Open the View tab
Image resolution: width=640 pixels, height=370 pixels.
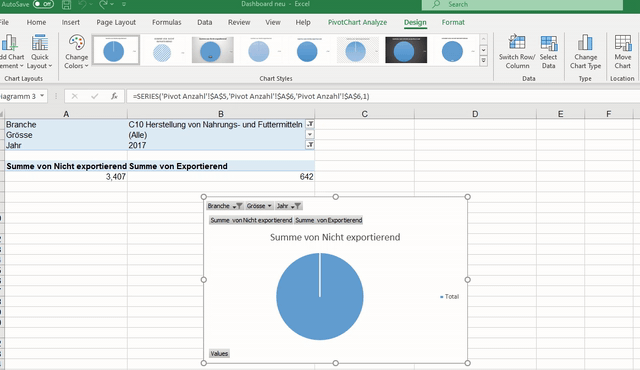tap(273, 22)
